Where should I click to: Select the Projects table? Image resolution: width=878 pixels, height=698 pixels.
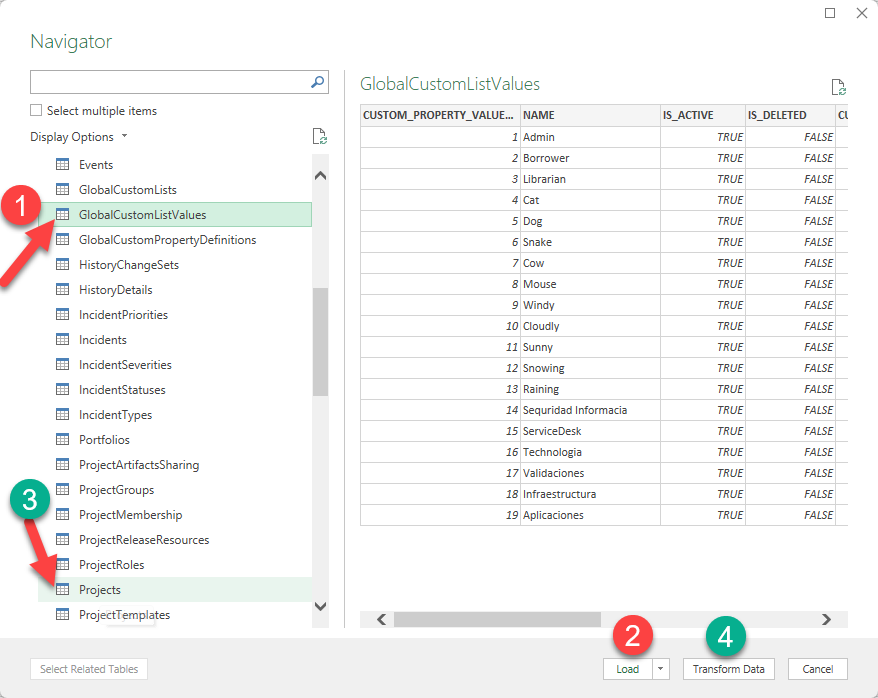pyautogui.click(x=100, y=590)
